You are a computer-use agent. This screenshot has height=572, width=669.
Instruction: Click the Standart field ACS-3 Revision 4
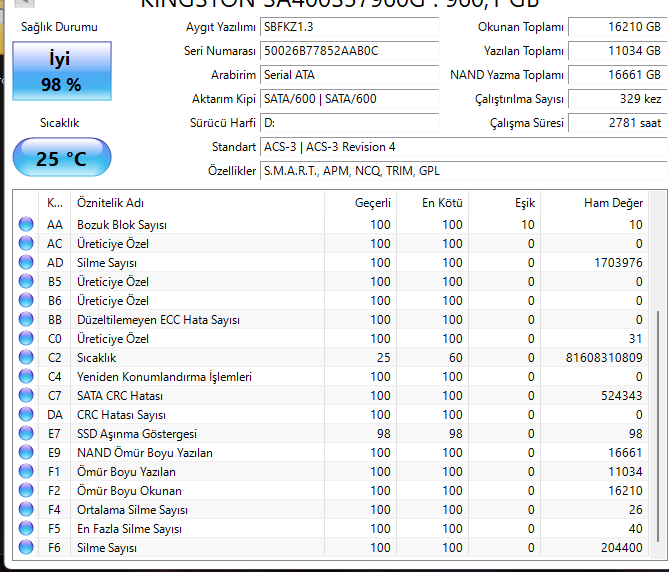464,147
